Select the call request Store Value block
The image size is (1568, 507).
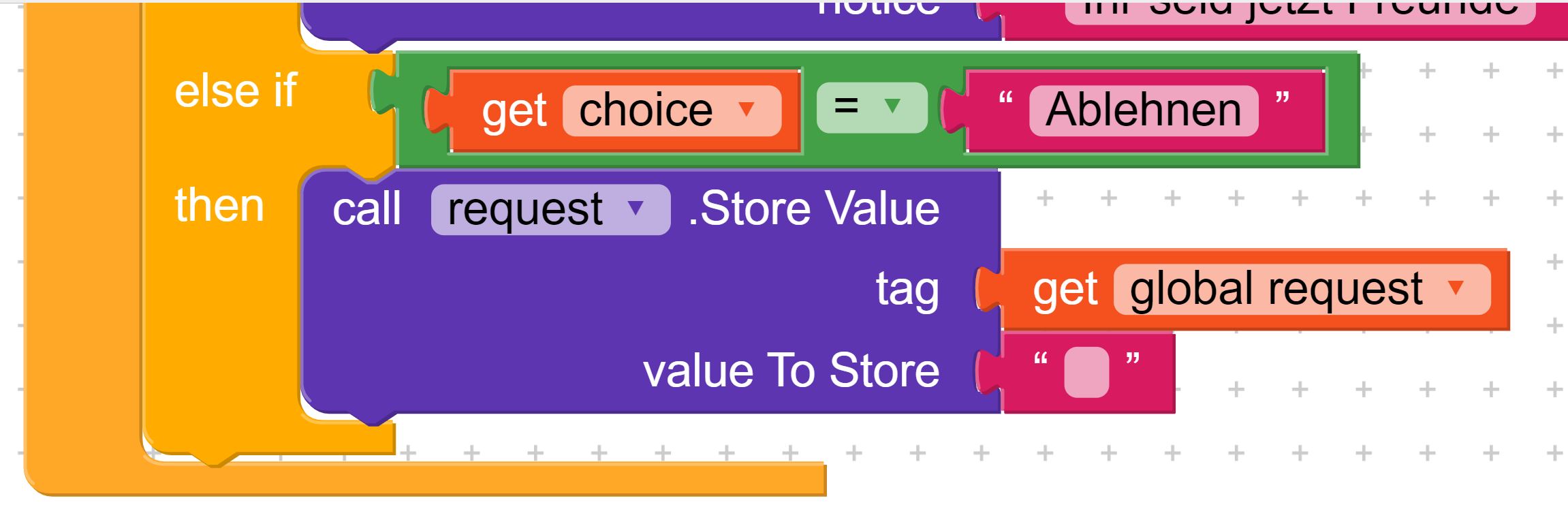[x=650, y=290]
